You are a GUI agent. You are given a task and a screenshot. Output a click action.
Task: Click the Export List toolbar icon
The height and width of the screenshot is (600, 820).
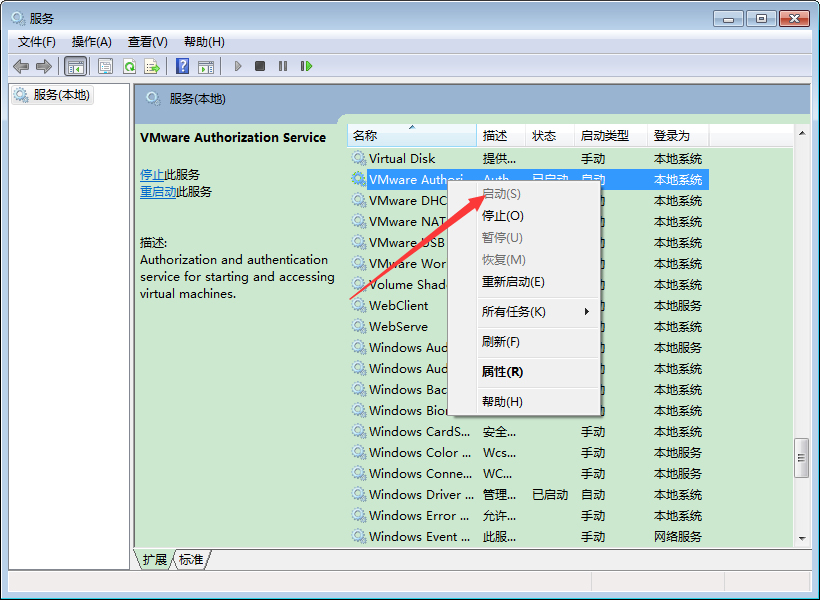click(x=150, y=66)
